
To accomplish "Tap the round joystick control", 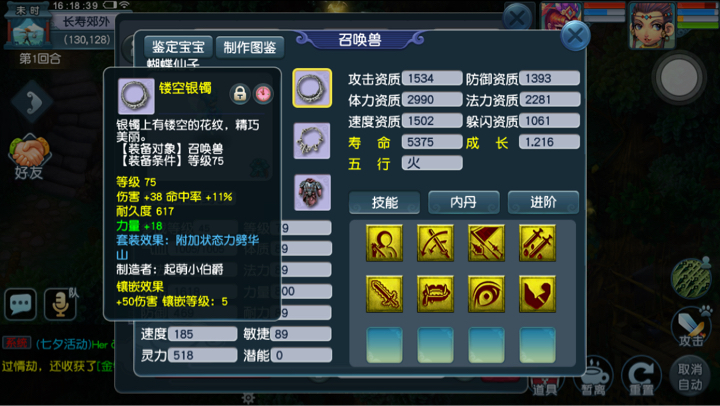I will pyautogui.click(x=679, y=78).
